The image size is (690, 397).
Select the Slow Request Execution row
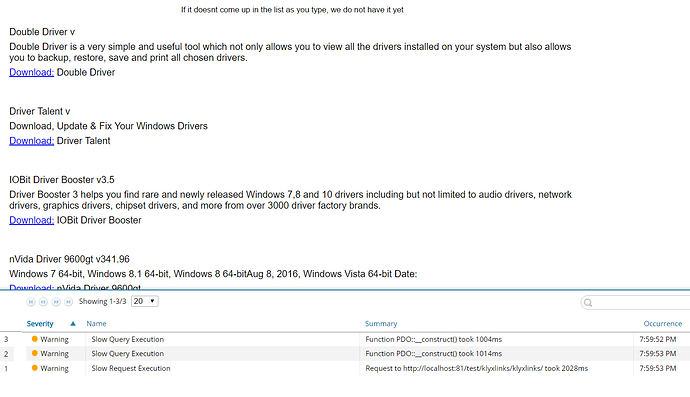[345, 368]
